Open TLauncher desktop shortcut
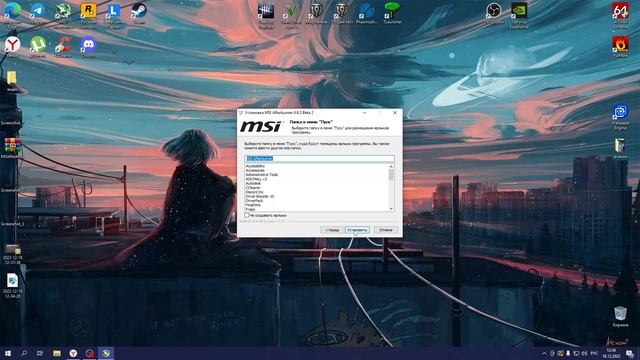 [x=392, y=11]
